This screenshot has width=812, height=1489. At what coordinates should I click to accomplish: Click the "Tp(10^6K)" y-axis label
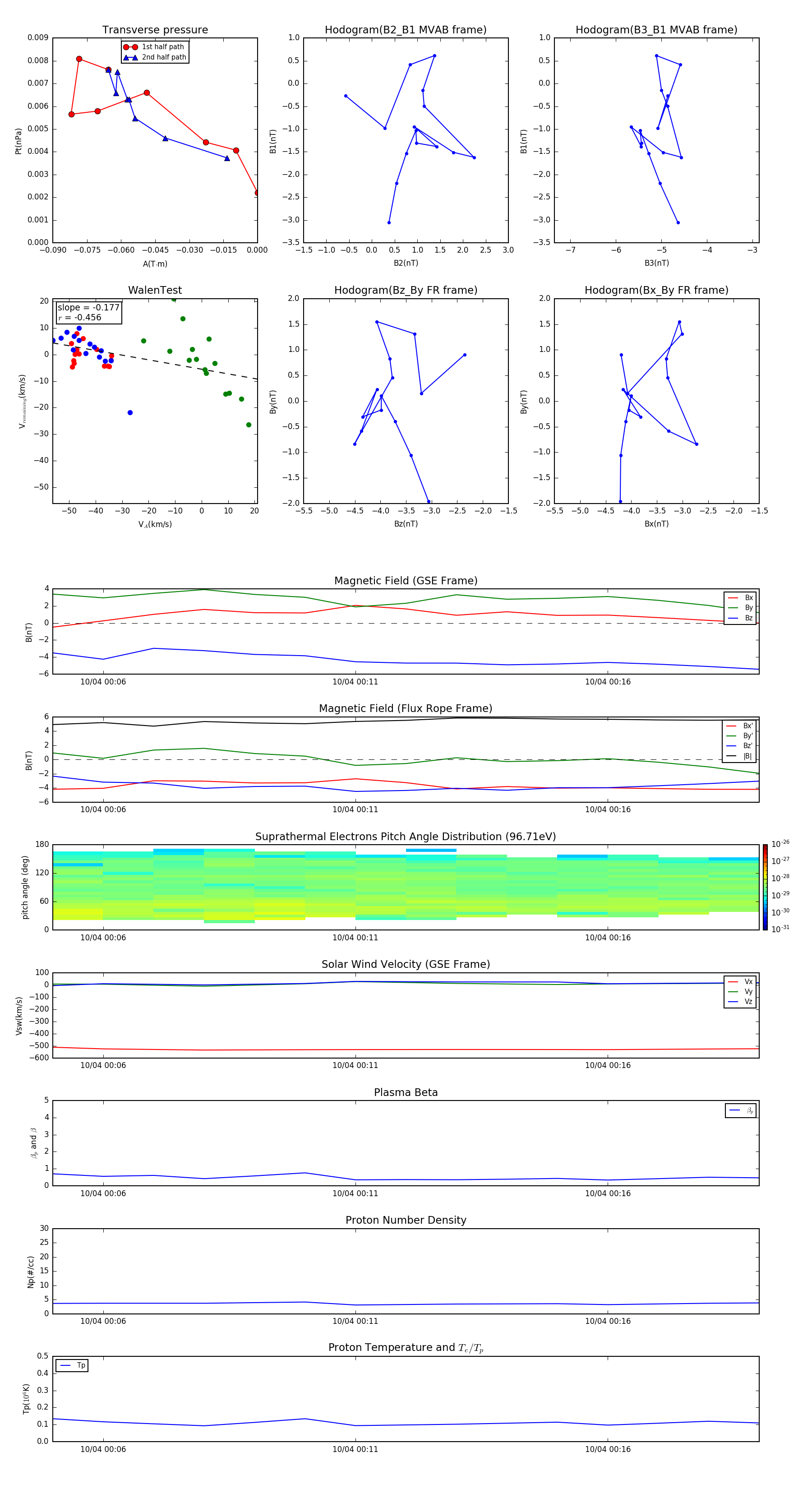click(x=26, y=1399)
